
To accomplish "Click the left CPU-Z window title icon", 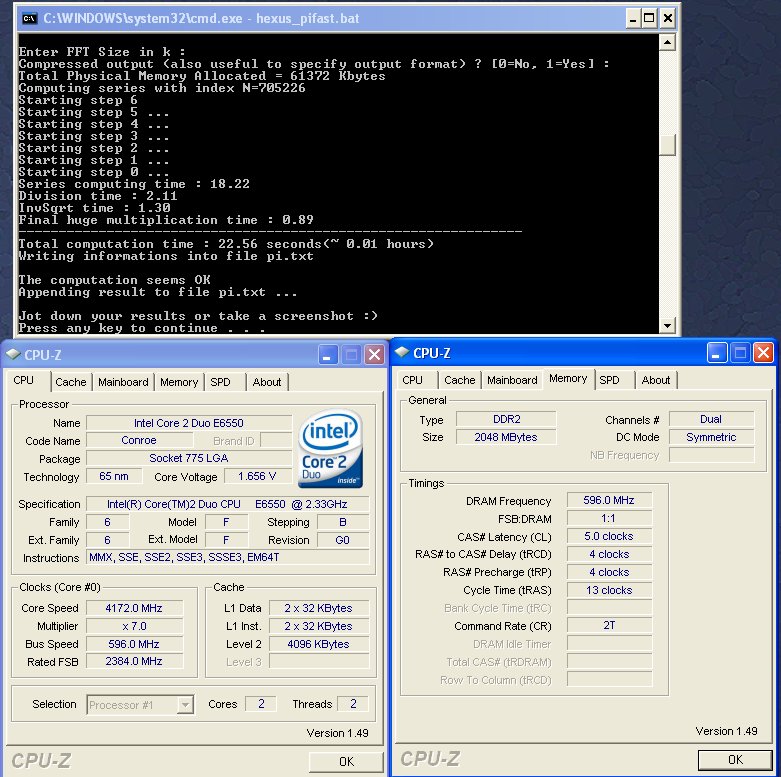I will (x=13, y=355).
